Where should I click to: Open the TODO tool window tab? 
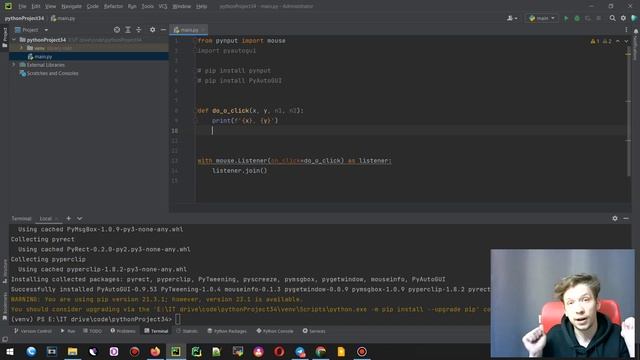coord(92,331)
